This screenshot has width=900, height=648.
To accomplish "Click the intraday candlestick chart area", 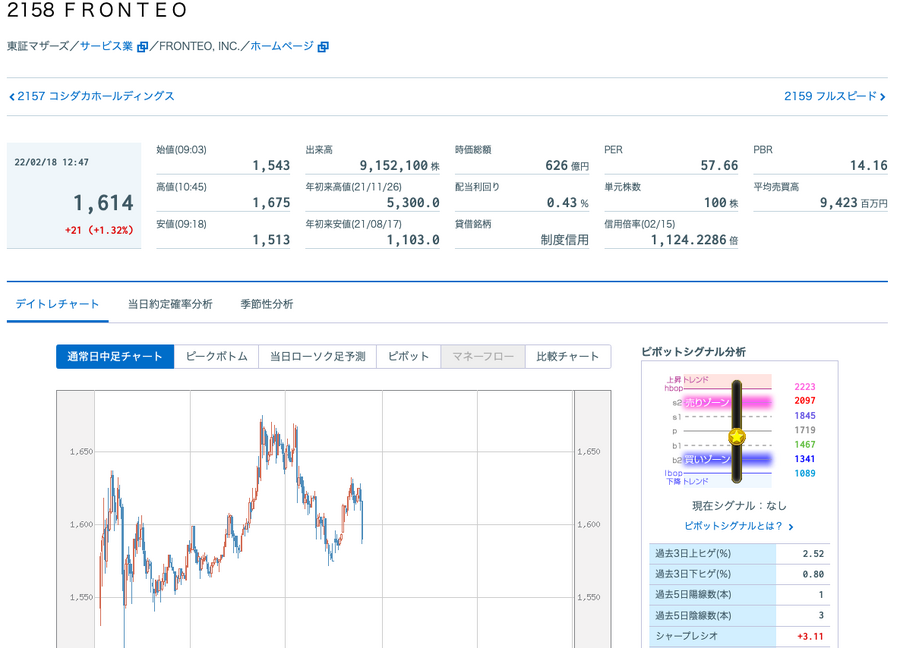I will [x=334, y=519].
